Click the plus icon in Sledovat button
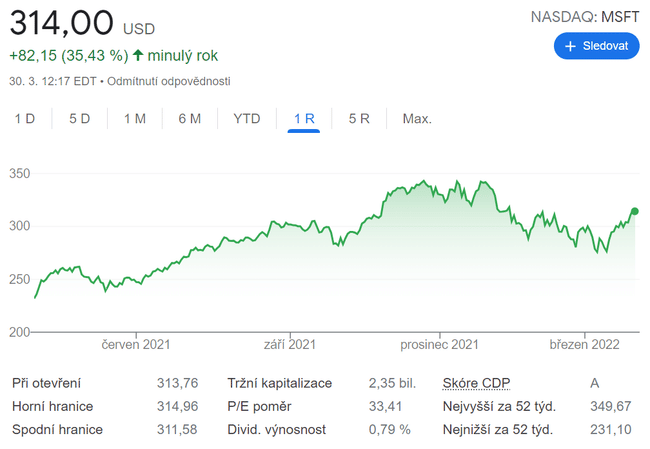 (x=570, y=46)
